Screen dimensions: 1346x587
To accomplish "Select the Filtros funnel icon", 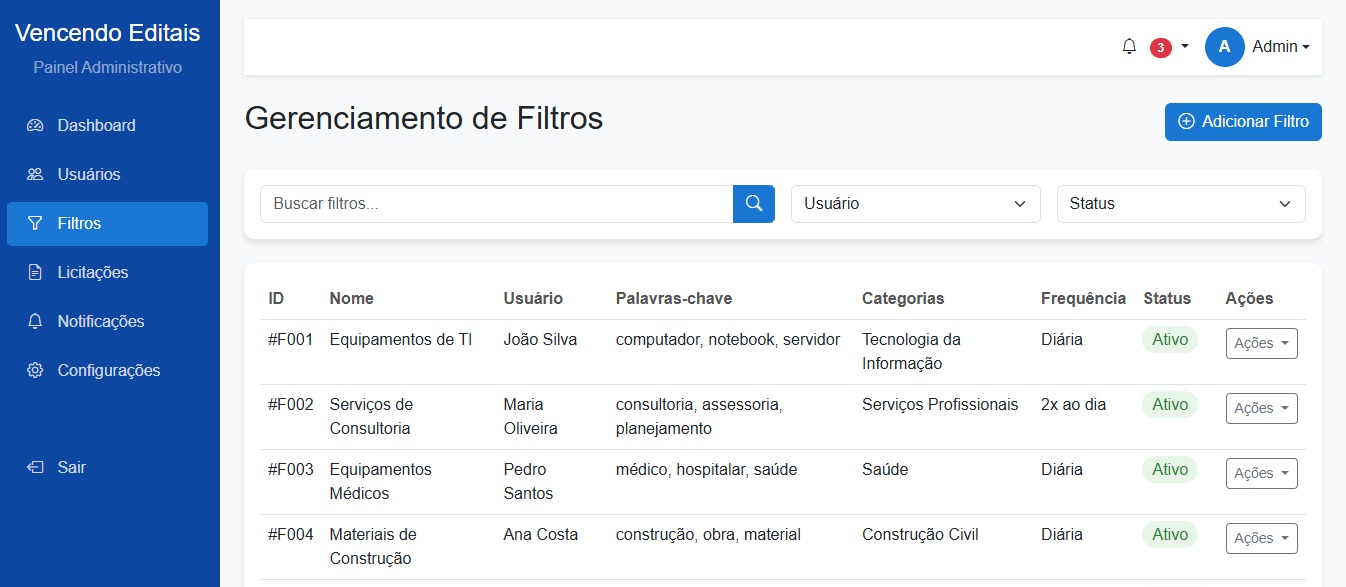I will (33, 223).
